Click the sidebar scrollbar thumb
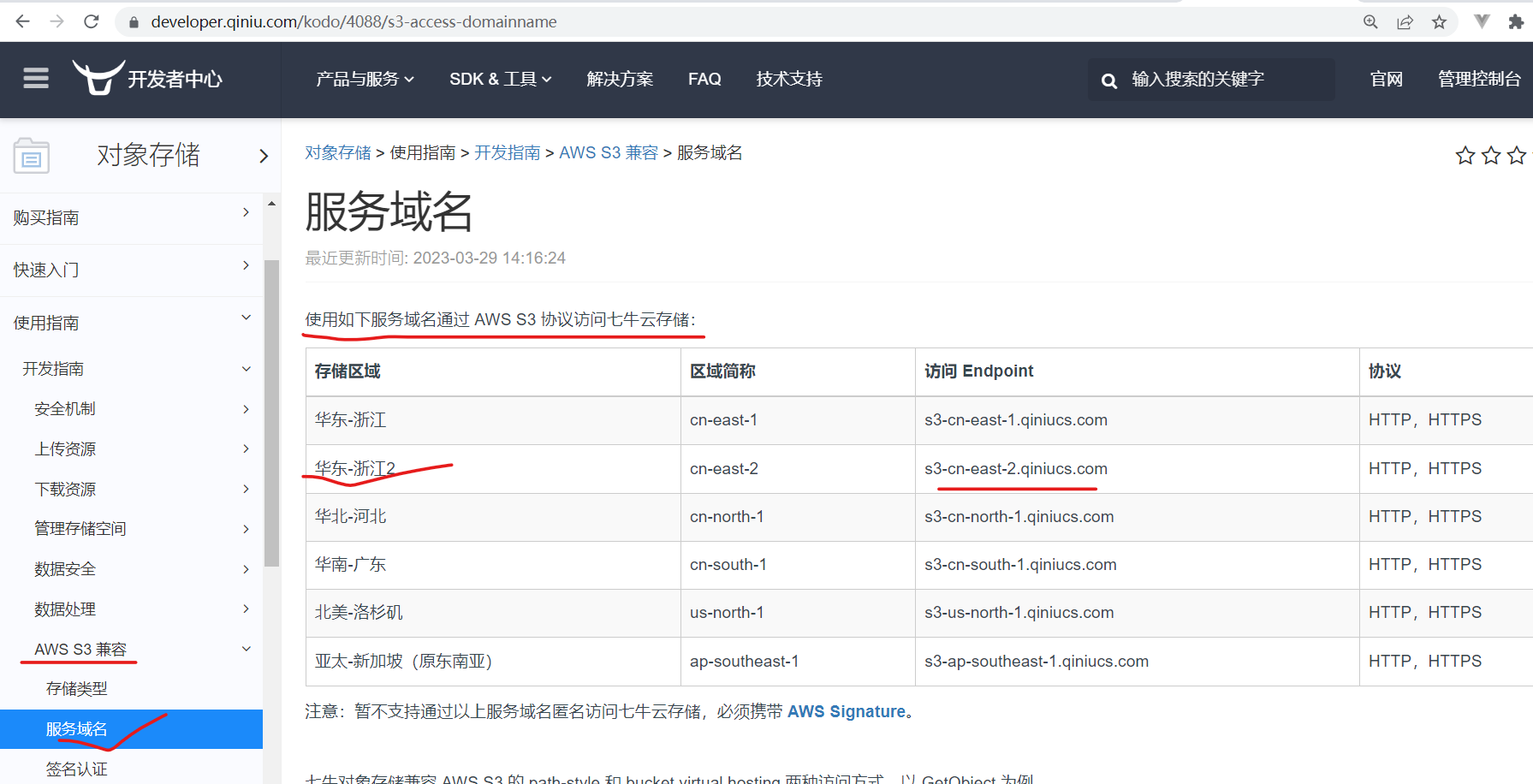Screen dimensions: 1533x784 (271, 413)
